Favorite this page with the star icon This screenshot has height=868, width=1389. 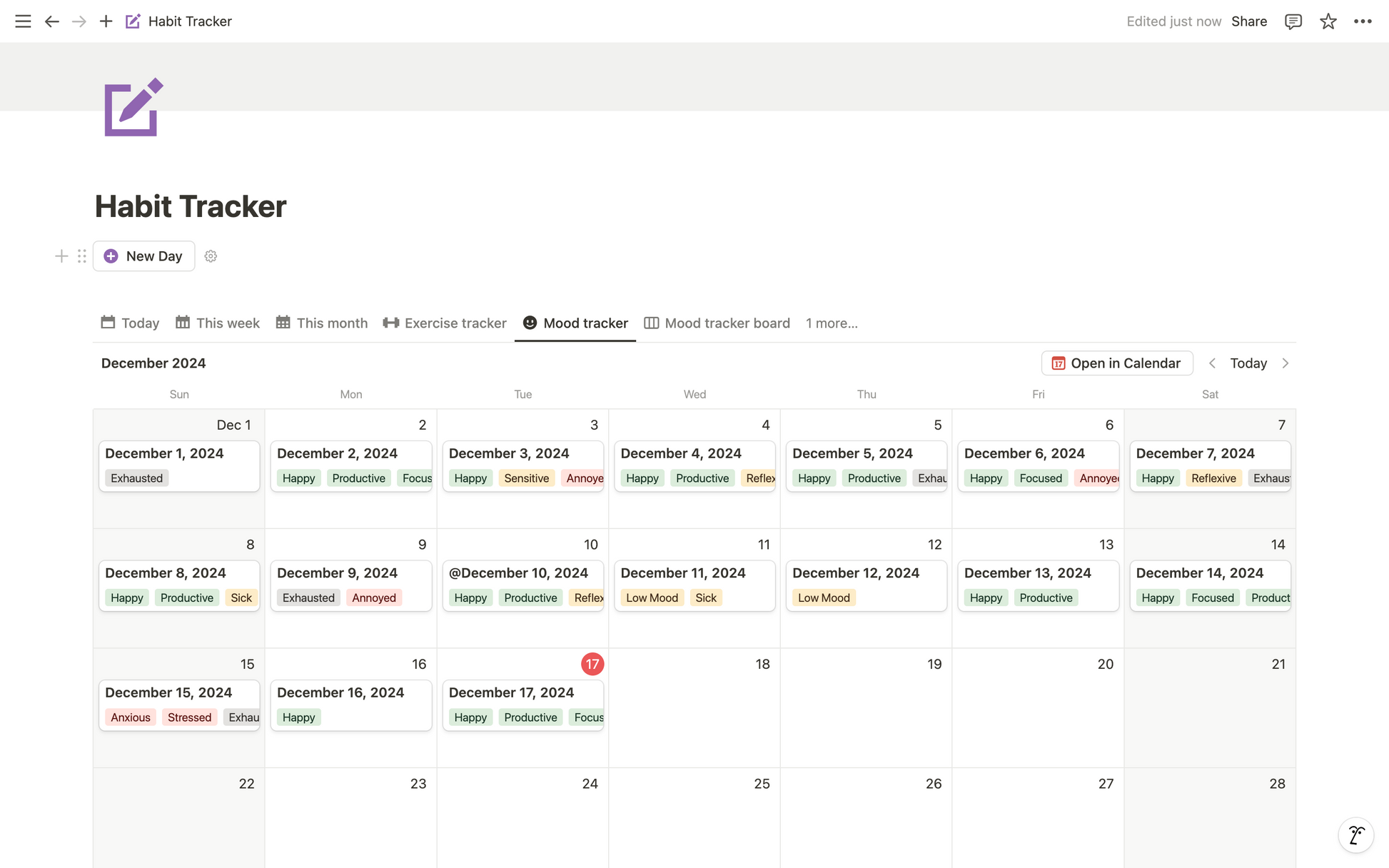coord(1328,21)
